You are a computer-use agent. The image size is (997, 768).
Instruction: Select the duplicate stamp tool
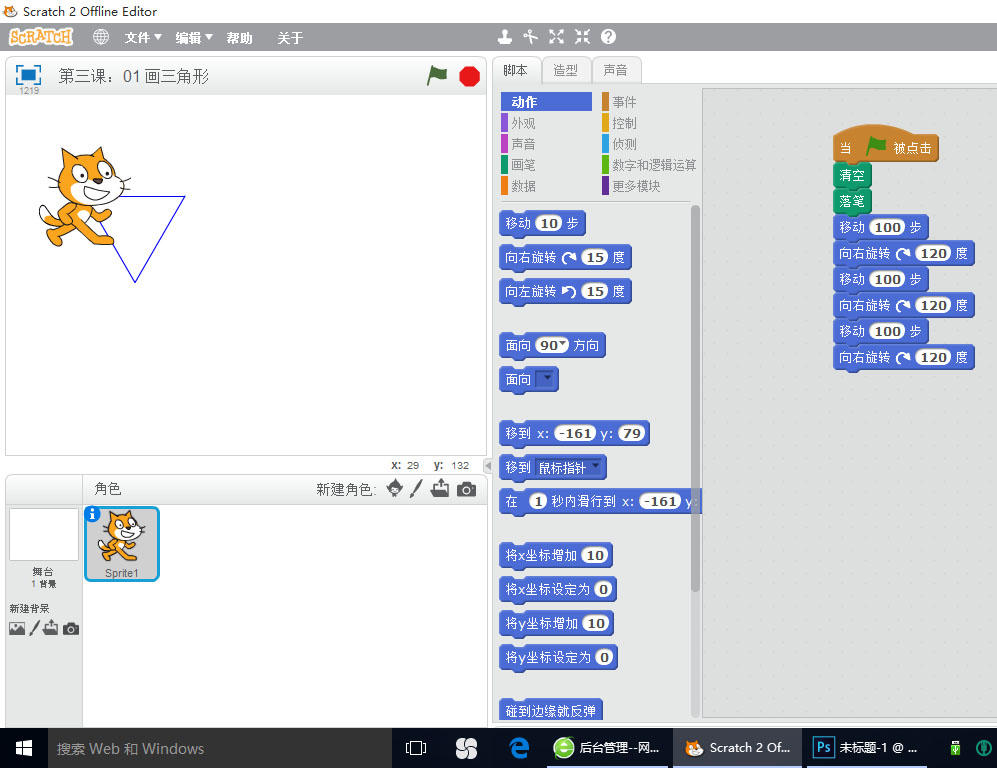(x=505, y=37)
